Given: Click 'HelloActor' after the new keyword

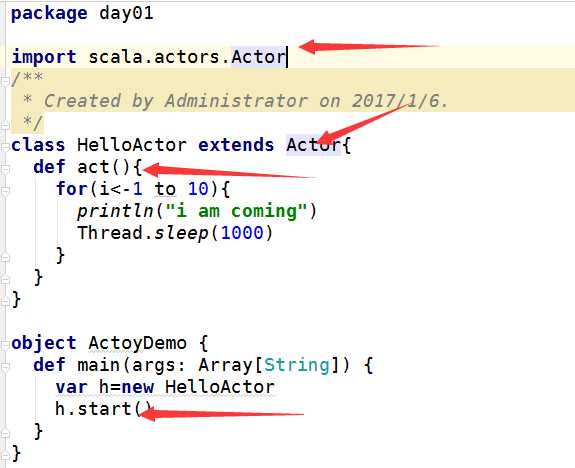Looking at the screenshot, I should [220, 387].
